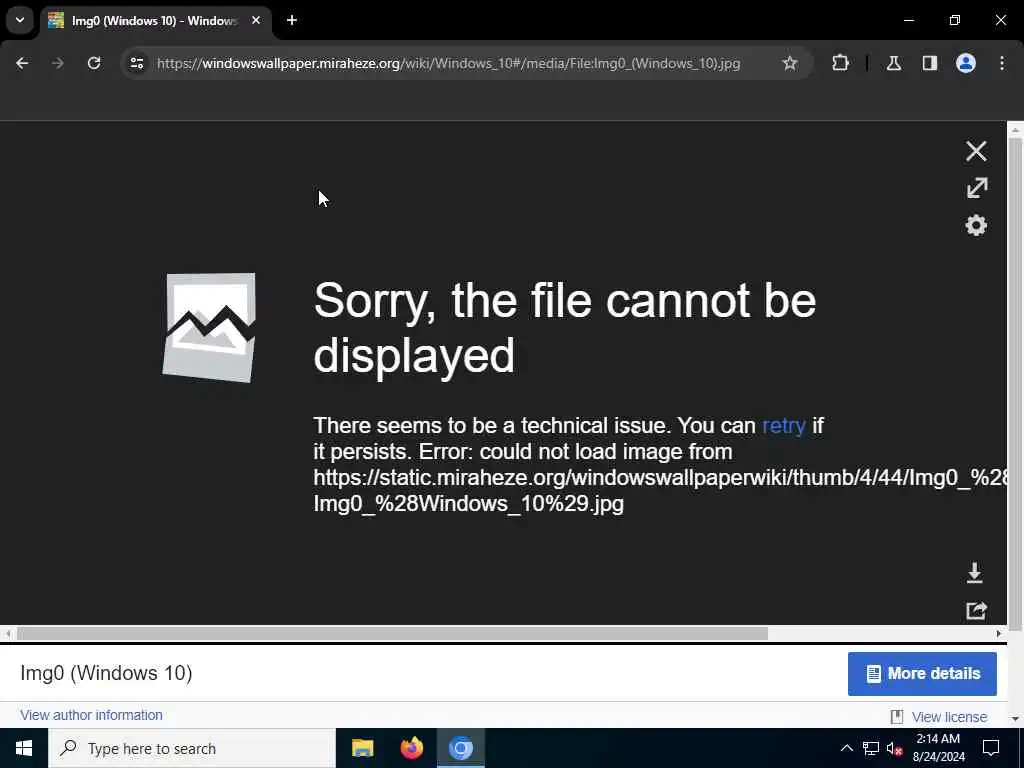Open media viewer settings gear icon
1024x768 pixels.
click(976, 225)
